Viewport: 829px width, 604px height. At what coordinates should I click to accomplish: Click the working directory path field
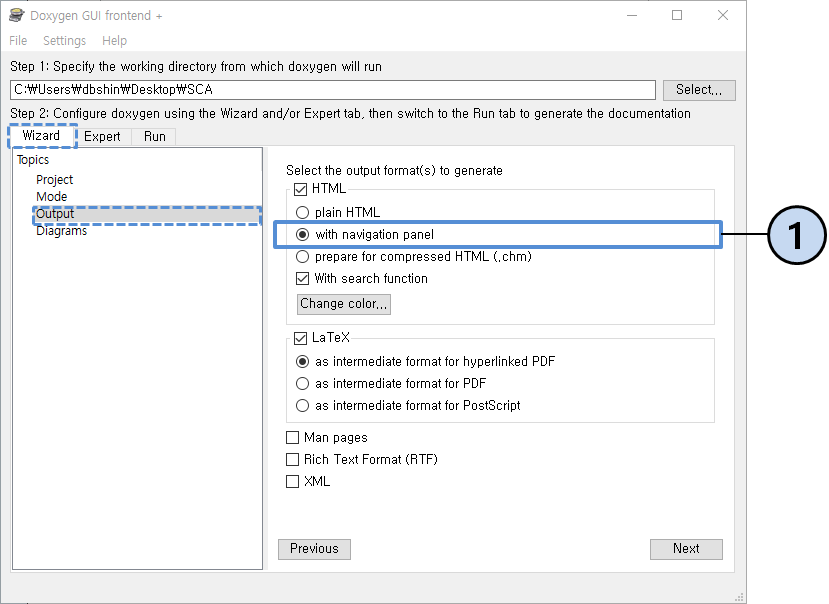(x=333, y=90)
